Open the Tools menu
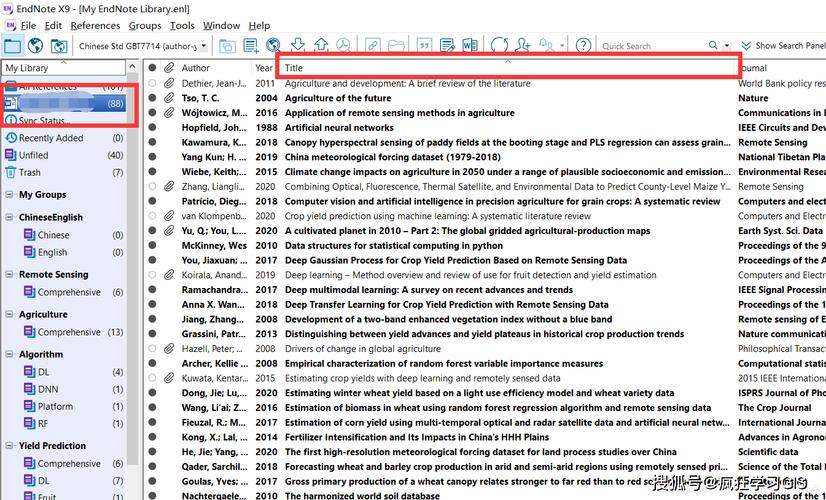Viewport: 826px width, 500px height. click(x=181, y=25)
